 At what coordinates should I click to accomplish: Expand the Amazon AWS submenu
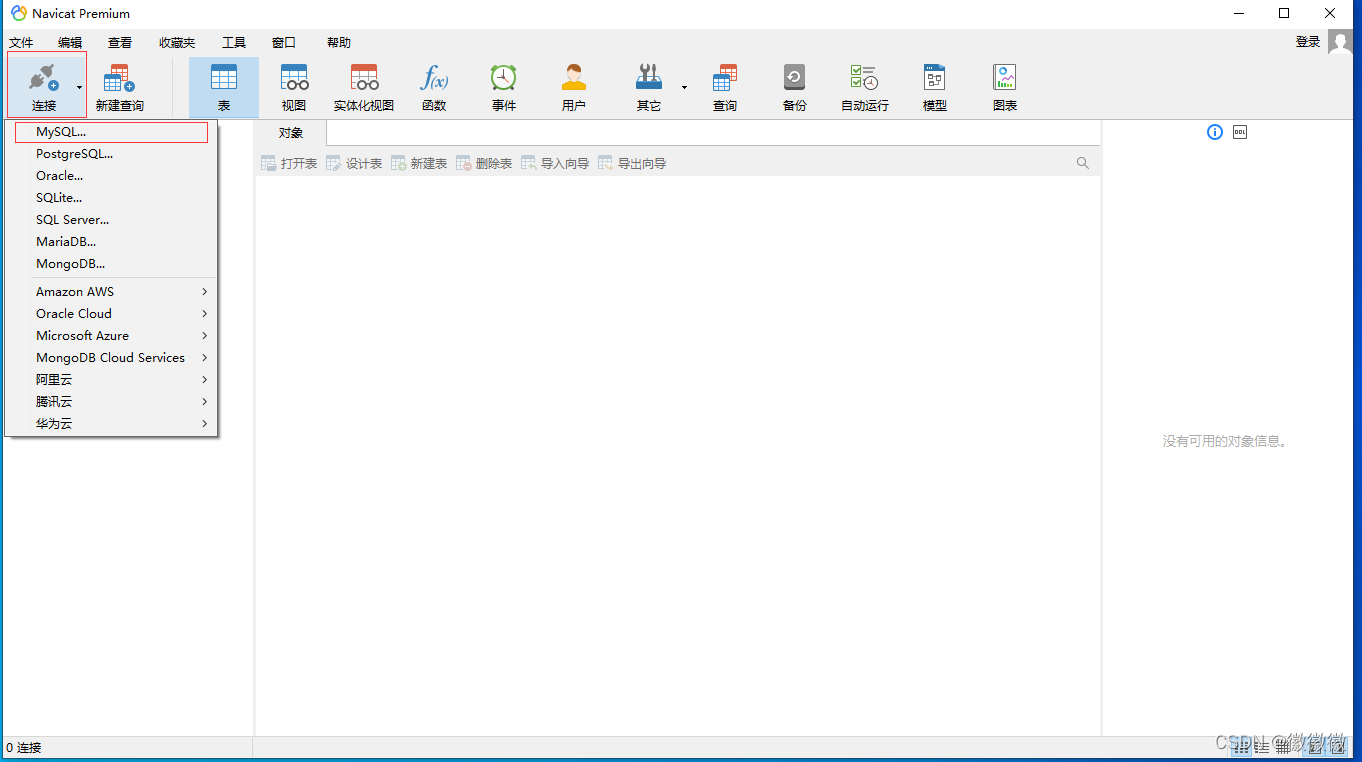pyautogui.click(x=111, y=292)
